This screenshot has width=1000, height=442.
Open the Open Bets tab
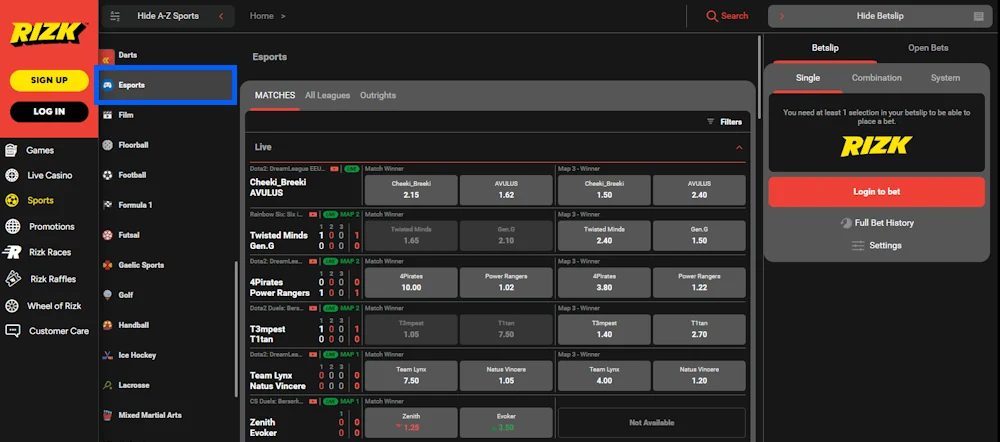928,48
